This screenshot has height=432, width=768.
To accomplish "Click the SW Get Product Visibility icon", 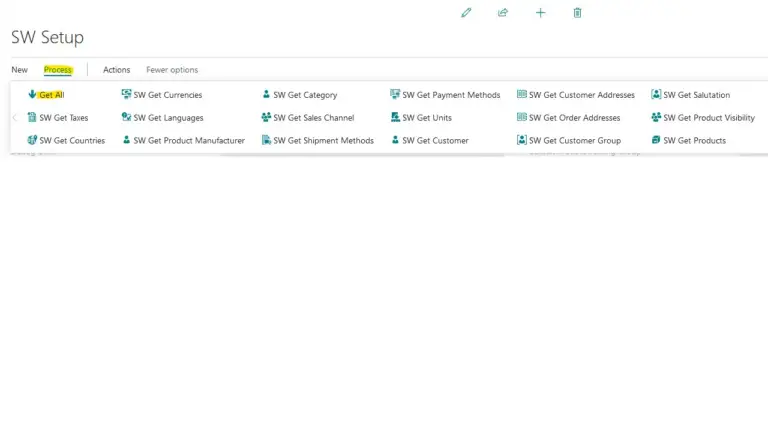I will pos(656,117).
